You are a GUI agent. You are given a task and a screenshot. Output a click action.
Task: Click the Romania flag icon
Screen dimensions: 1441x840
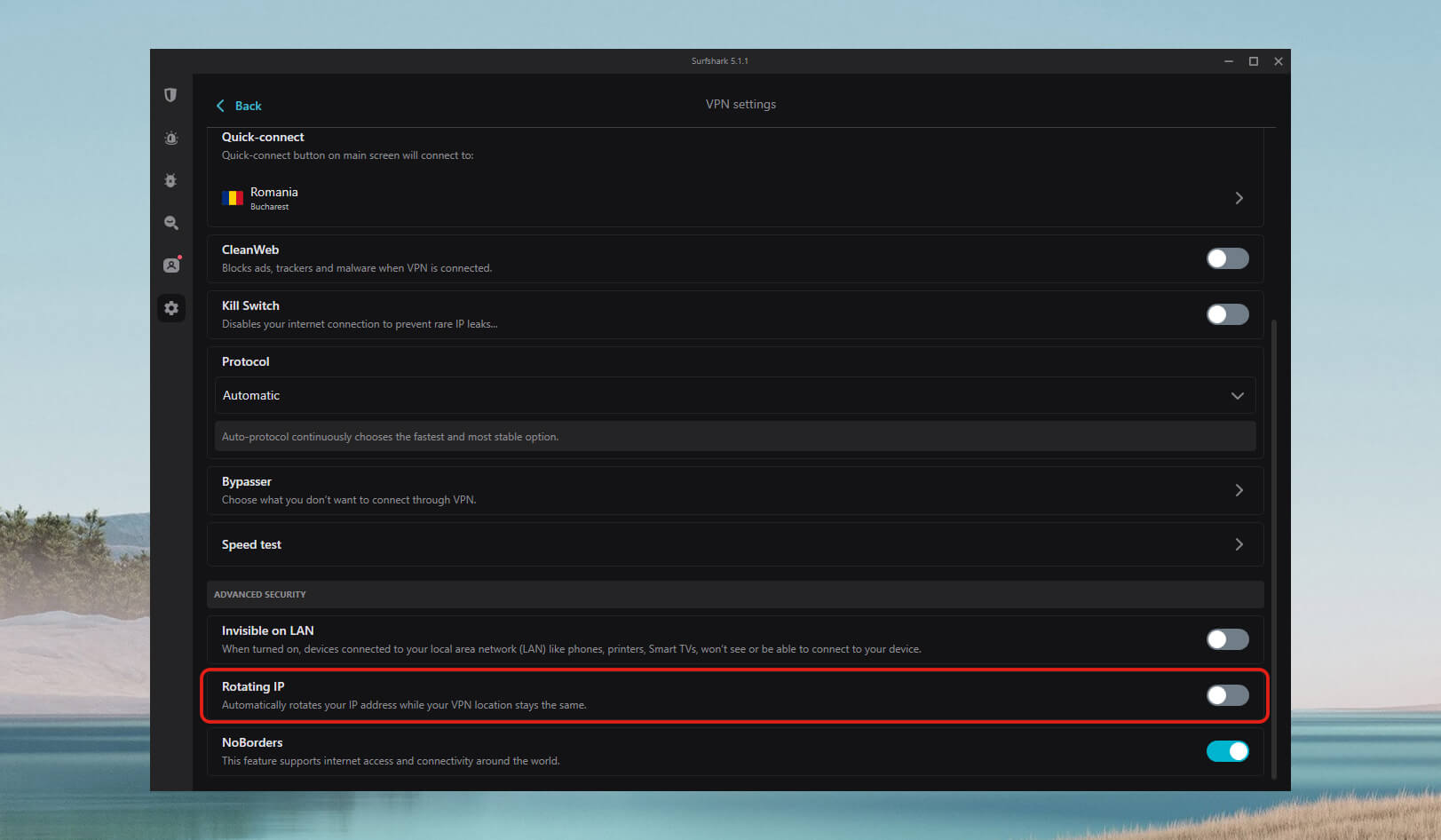point(233,198)
